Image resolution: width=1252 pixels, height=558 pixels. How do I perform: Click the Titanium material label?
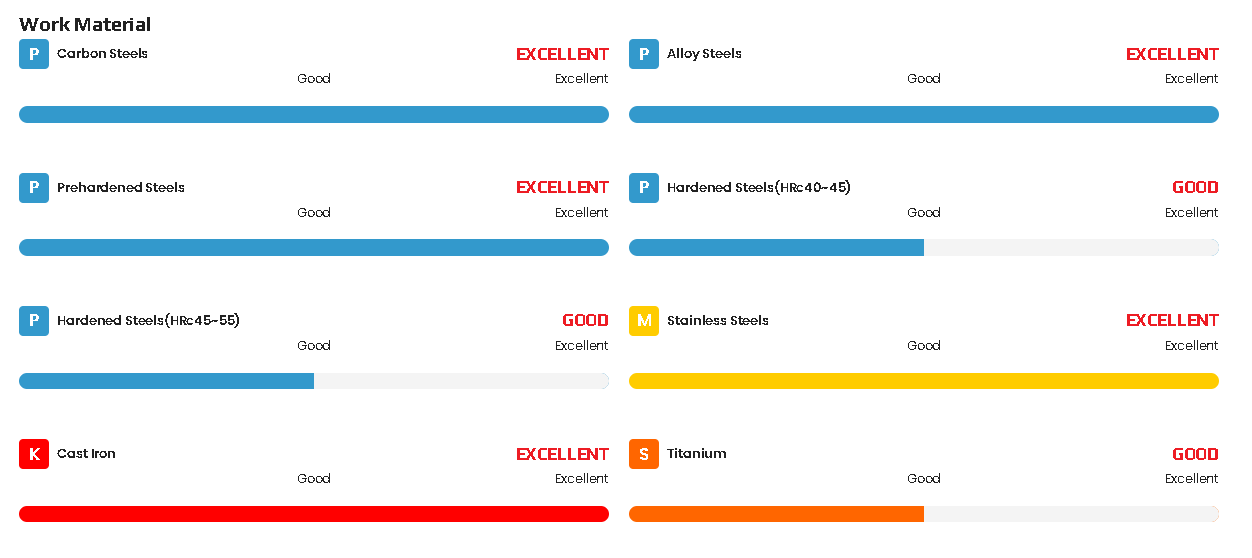click(697, 454)
